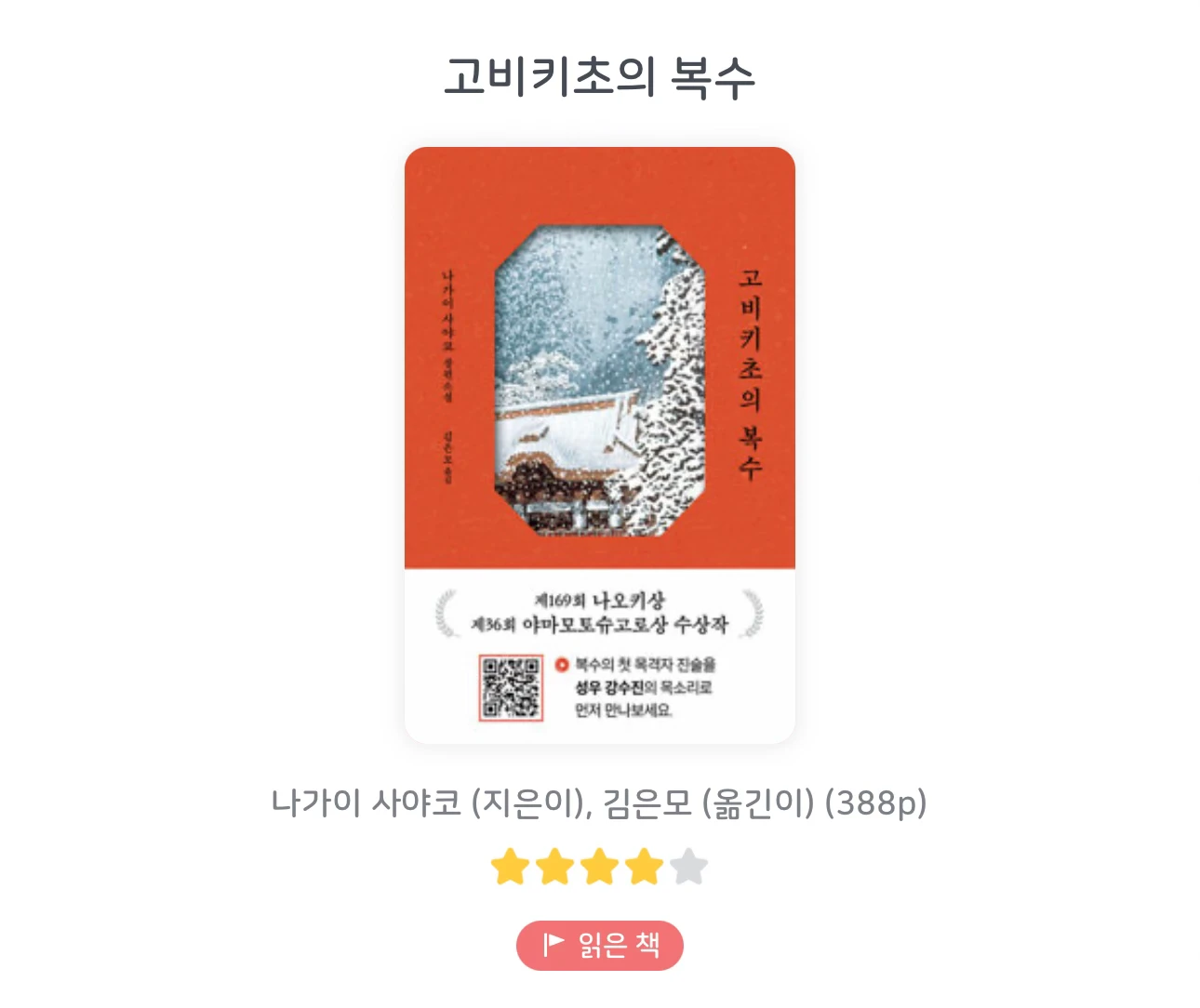Click the flag icon in 읽은 책 badge
The image size is (1200, 1008).
pos(553,945)
